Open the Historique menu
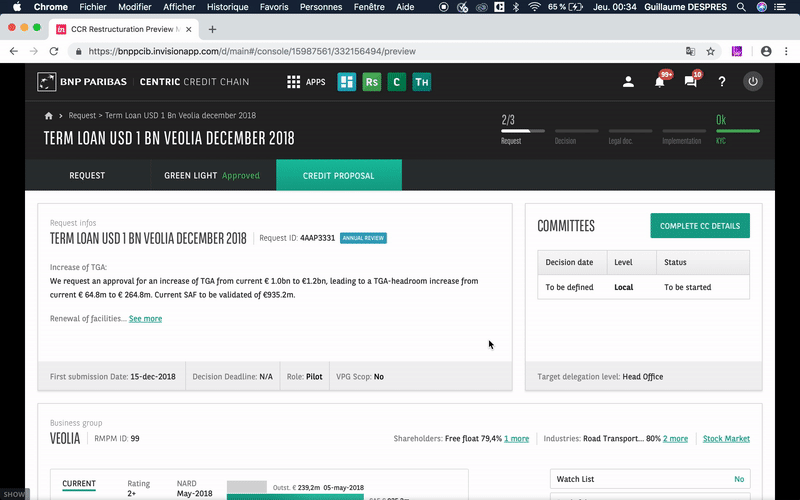Screen dimensions: 800x500 tap(228, 7)
